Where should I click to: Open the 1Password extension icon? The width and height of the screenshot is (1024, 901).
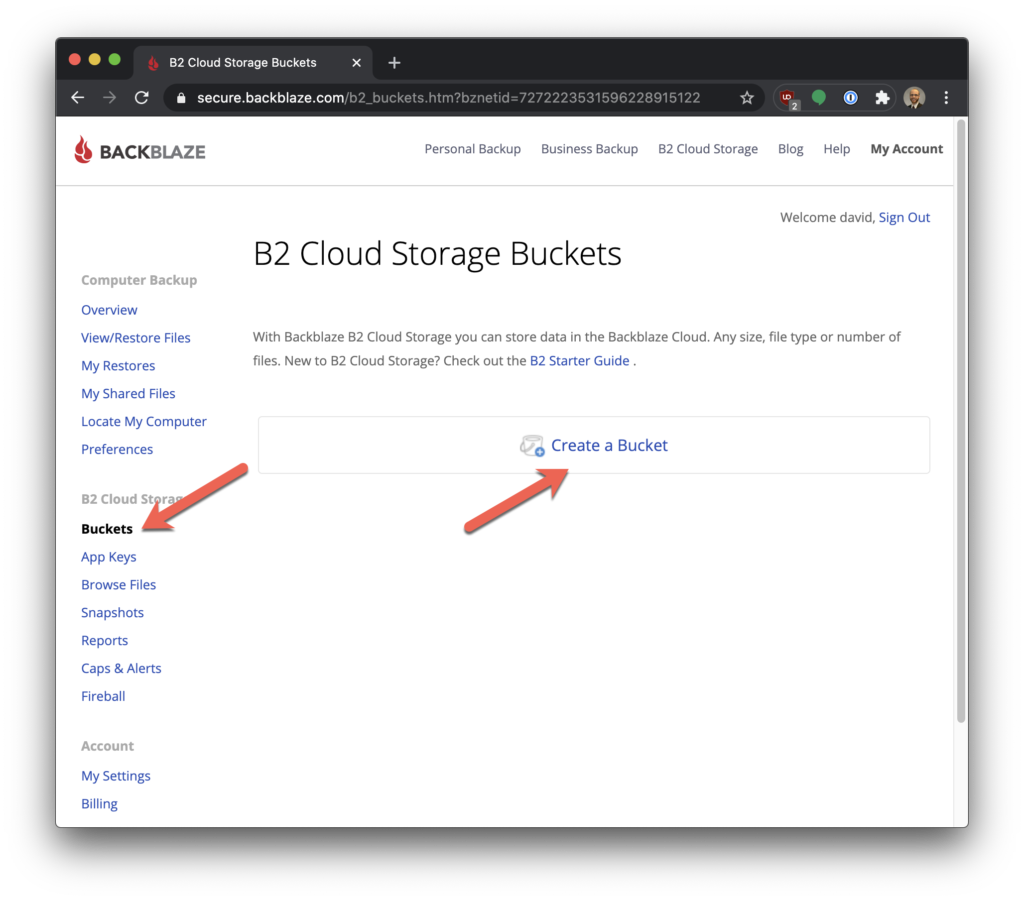pos(850,97)
